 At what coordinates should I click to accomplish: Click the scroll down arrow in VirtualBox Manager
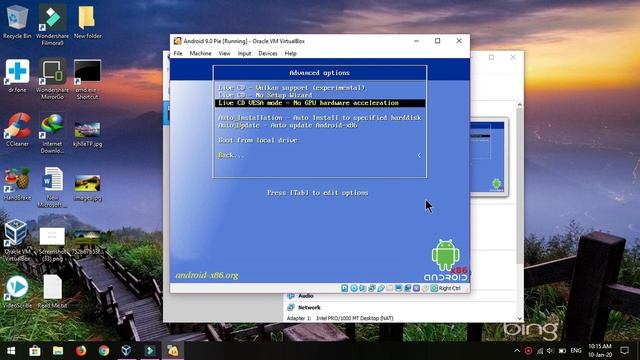click(519, 318)
